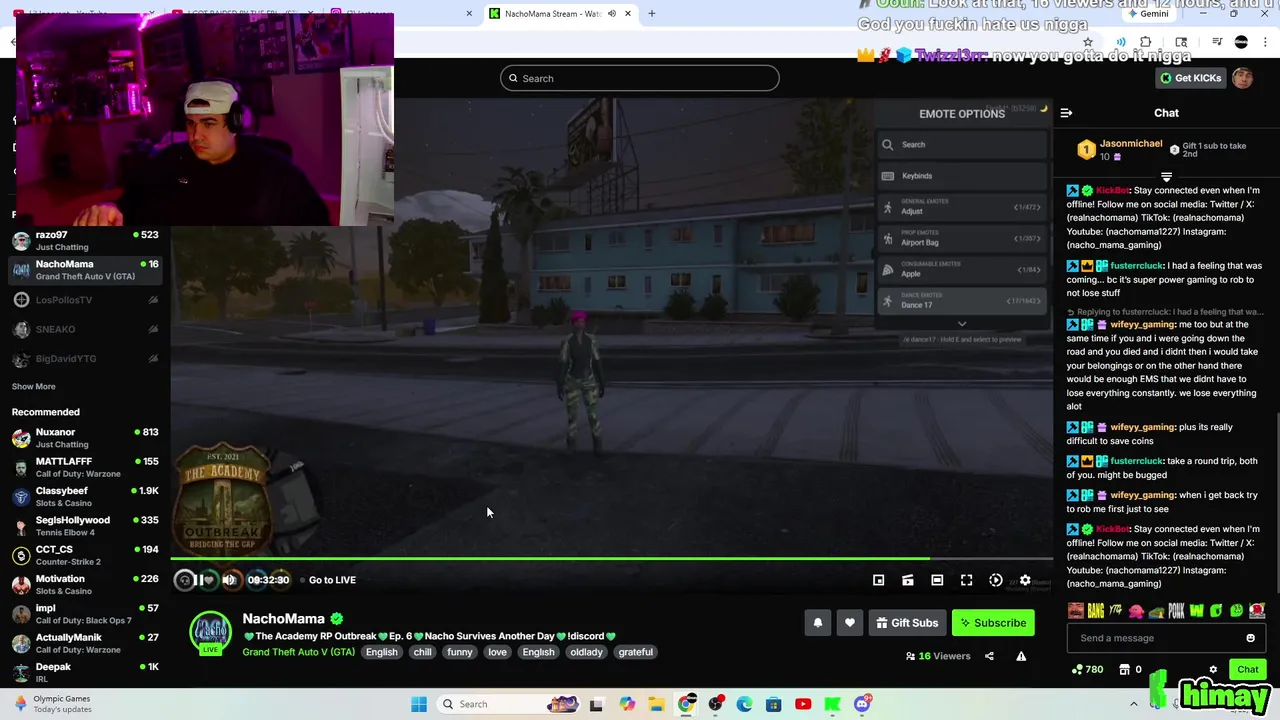Insert the PONK emote
Screen dimensions: 1280x720
pos(1176,611)
